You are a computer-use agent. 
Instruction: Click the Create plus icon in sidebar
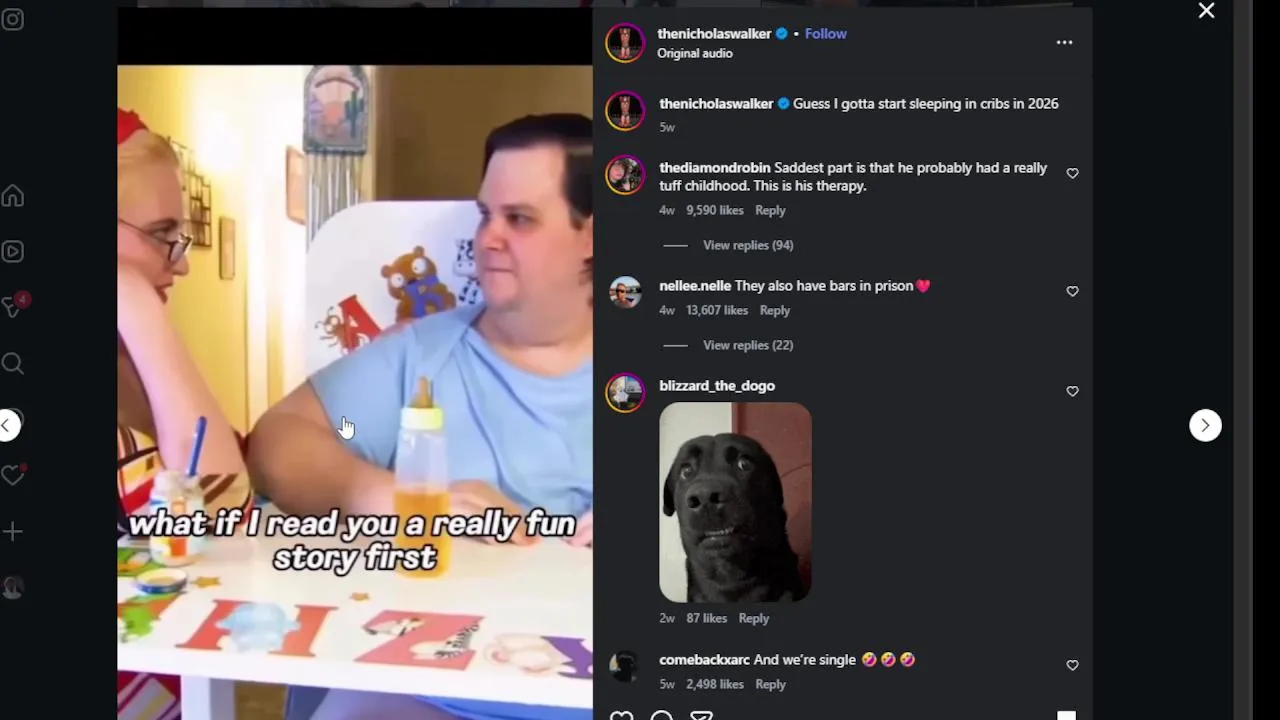click(x=13, y=532)
